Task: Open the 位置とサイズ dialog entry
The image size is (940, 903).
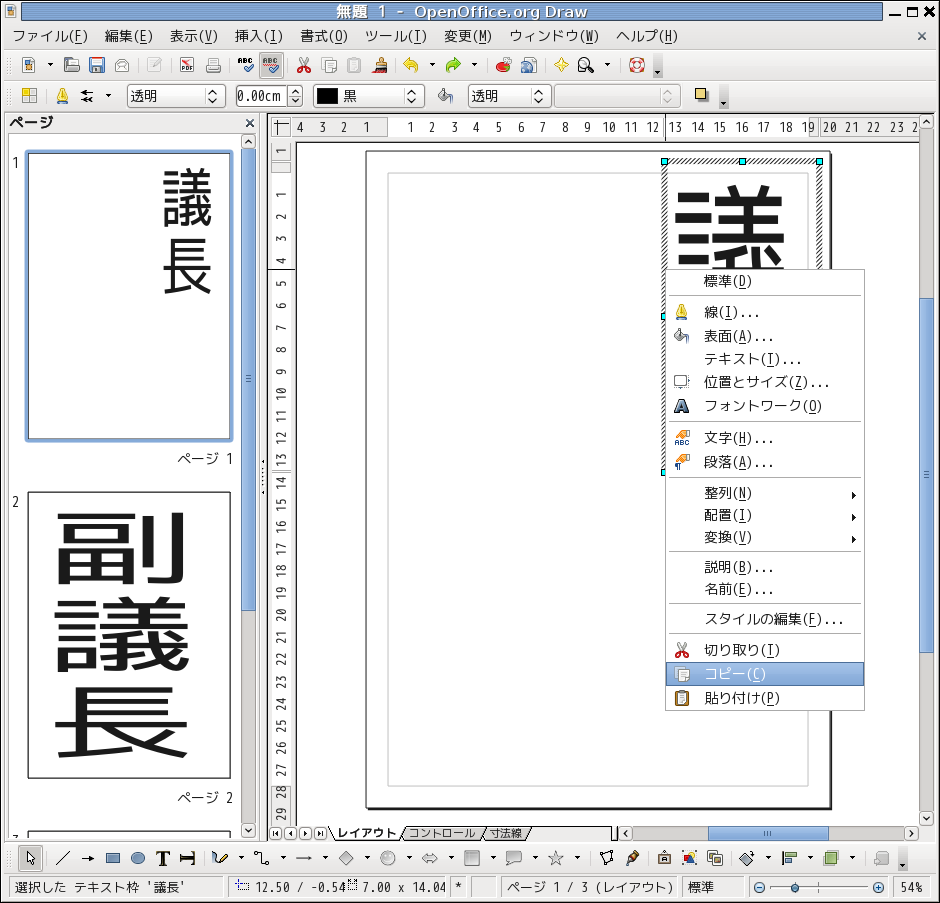Action: [764, 382]
